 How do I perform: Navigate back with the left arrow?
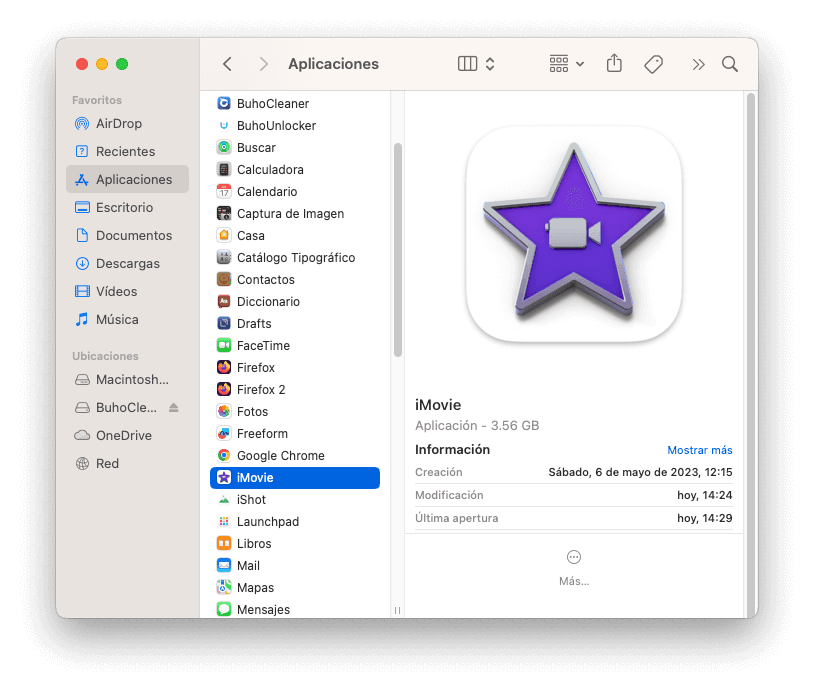click(227, 63)
